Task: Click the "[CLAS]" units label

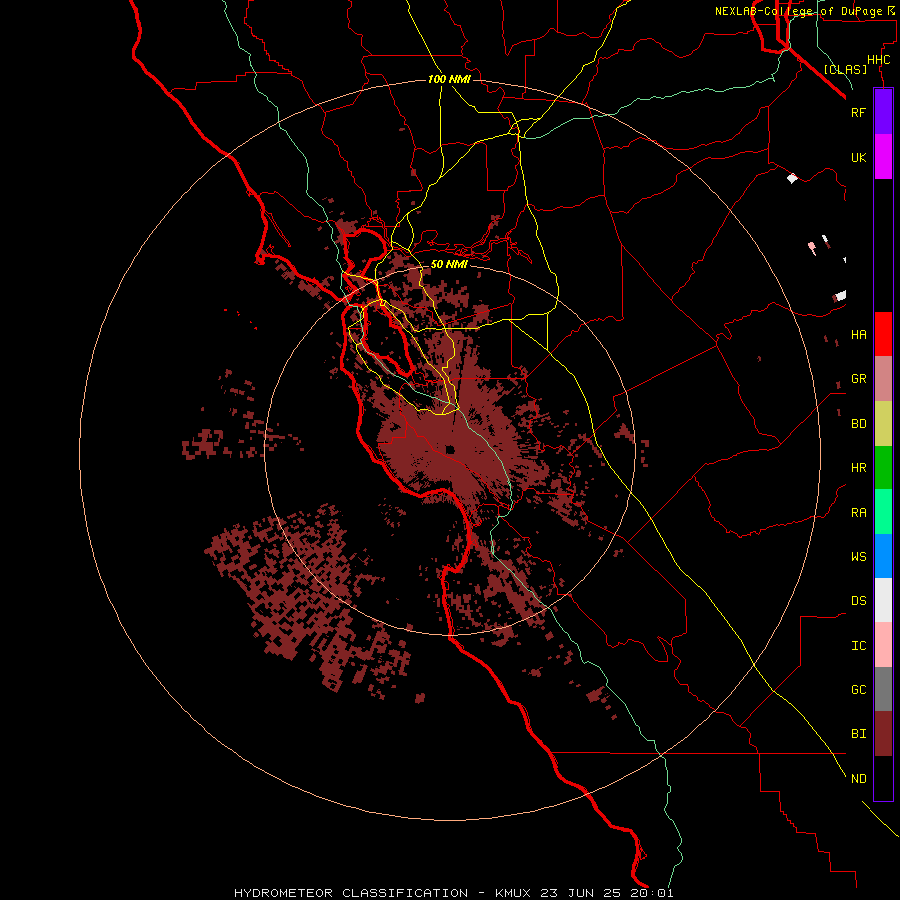Action: 845,69
